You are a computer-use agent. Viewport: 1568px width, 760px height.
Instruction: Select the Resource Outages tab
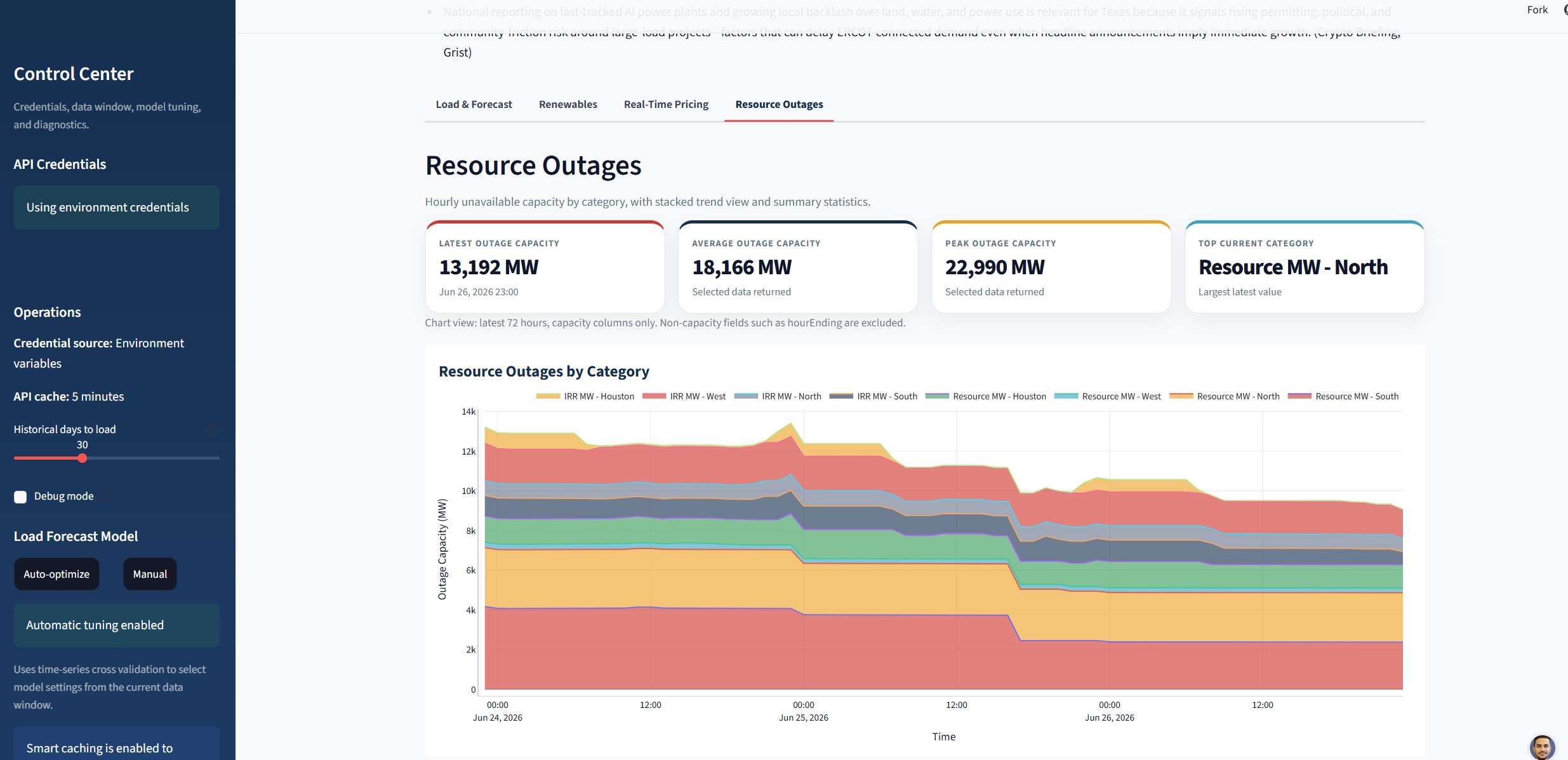[779, 104]
